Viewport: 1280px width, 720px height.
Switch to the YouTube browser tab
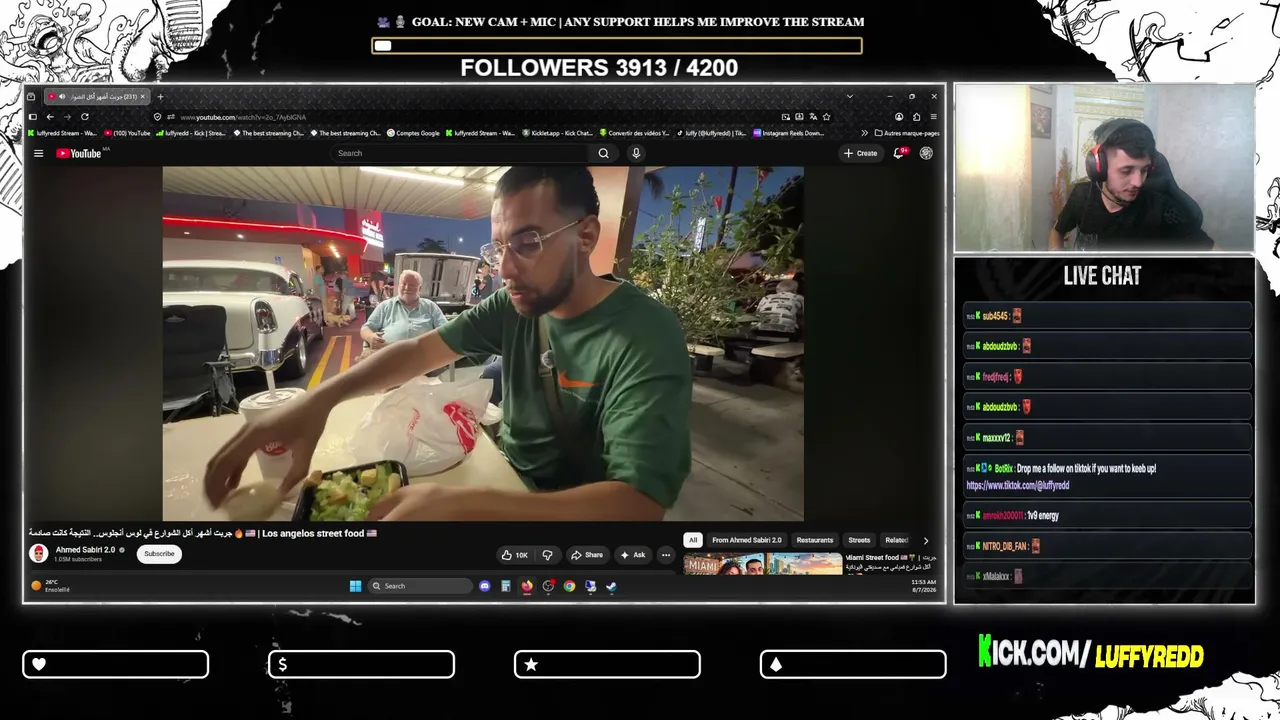coord(97,97)
